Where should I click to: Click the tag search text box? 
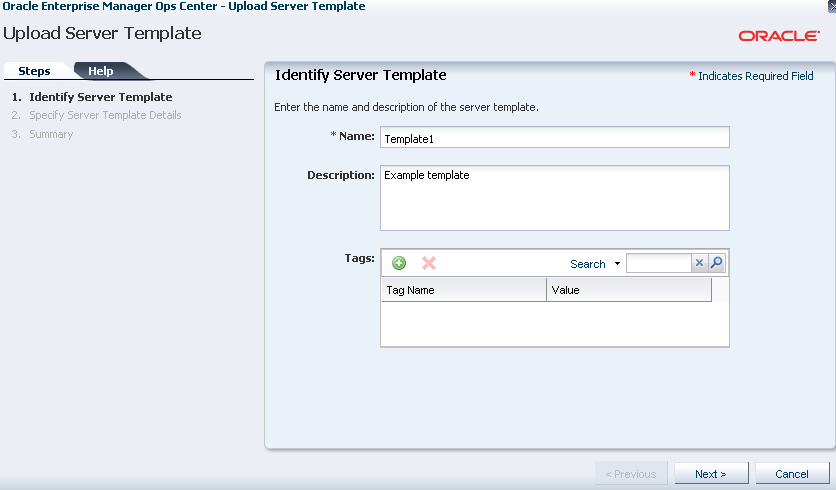[658, 263]
